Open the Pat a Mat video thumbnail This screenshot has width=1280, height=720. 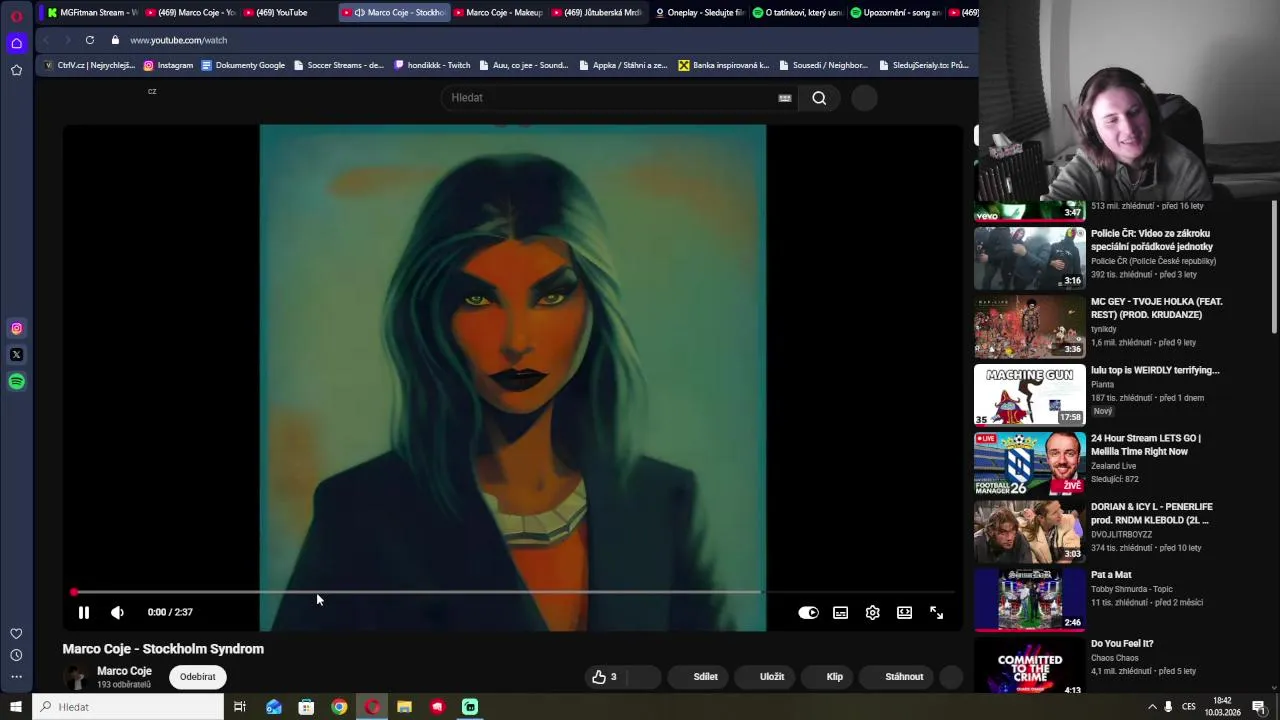click(x=1029, y=599)
